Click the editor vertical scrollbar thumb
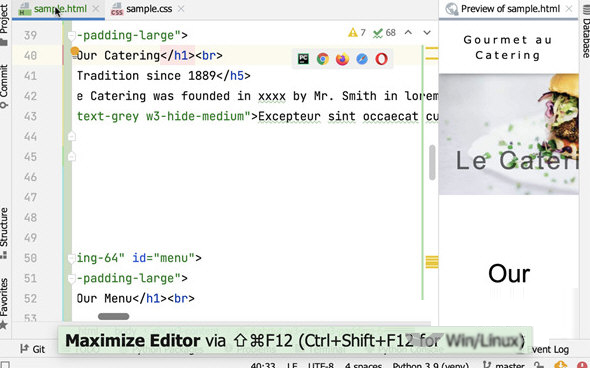Screen dimensions: 590x368 [x=432, y=163]
